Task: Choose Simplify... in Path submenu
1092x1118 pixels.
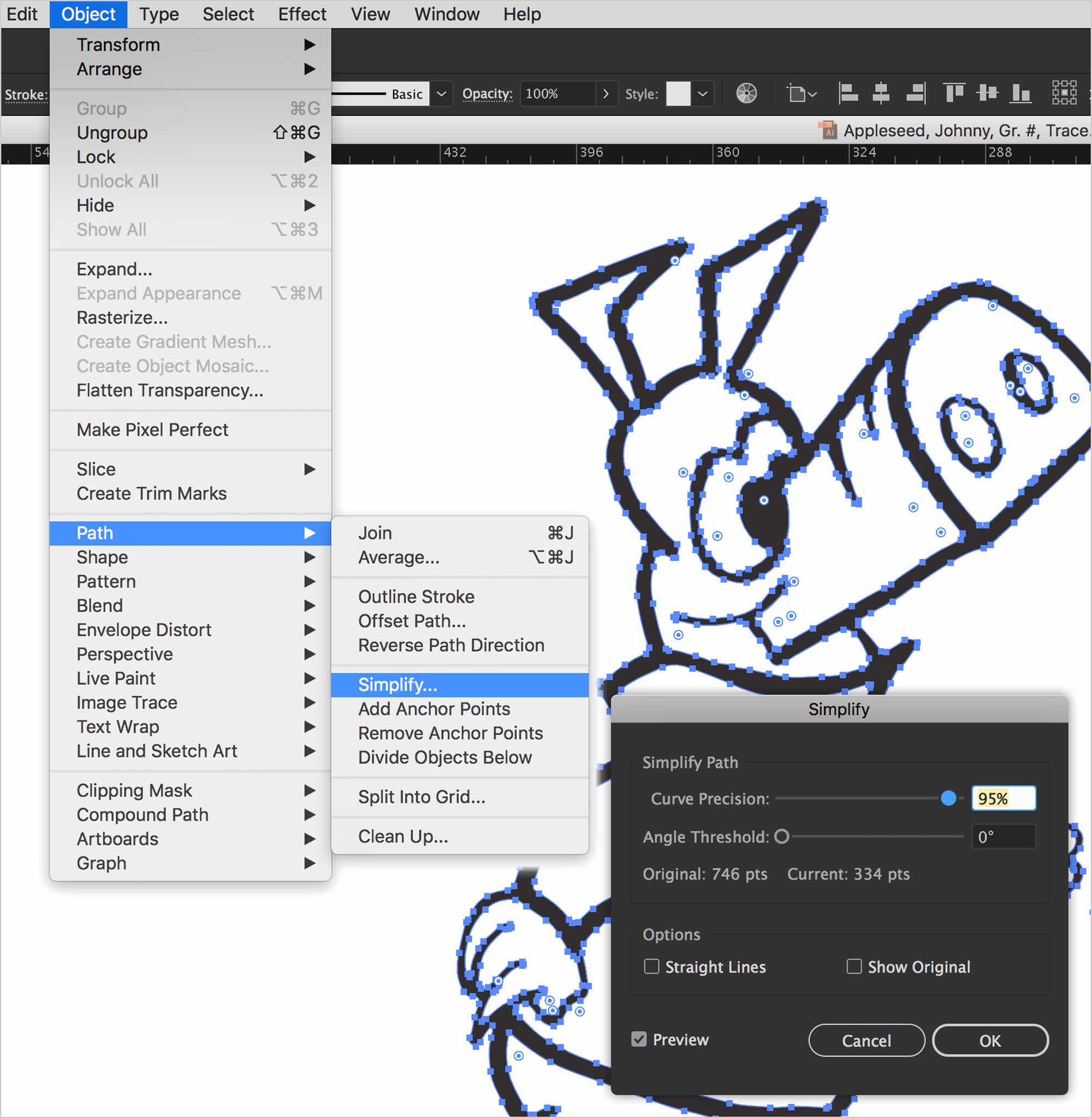Action: [x=460, y=685]
